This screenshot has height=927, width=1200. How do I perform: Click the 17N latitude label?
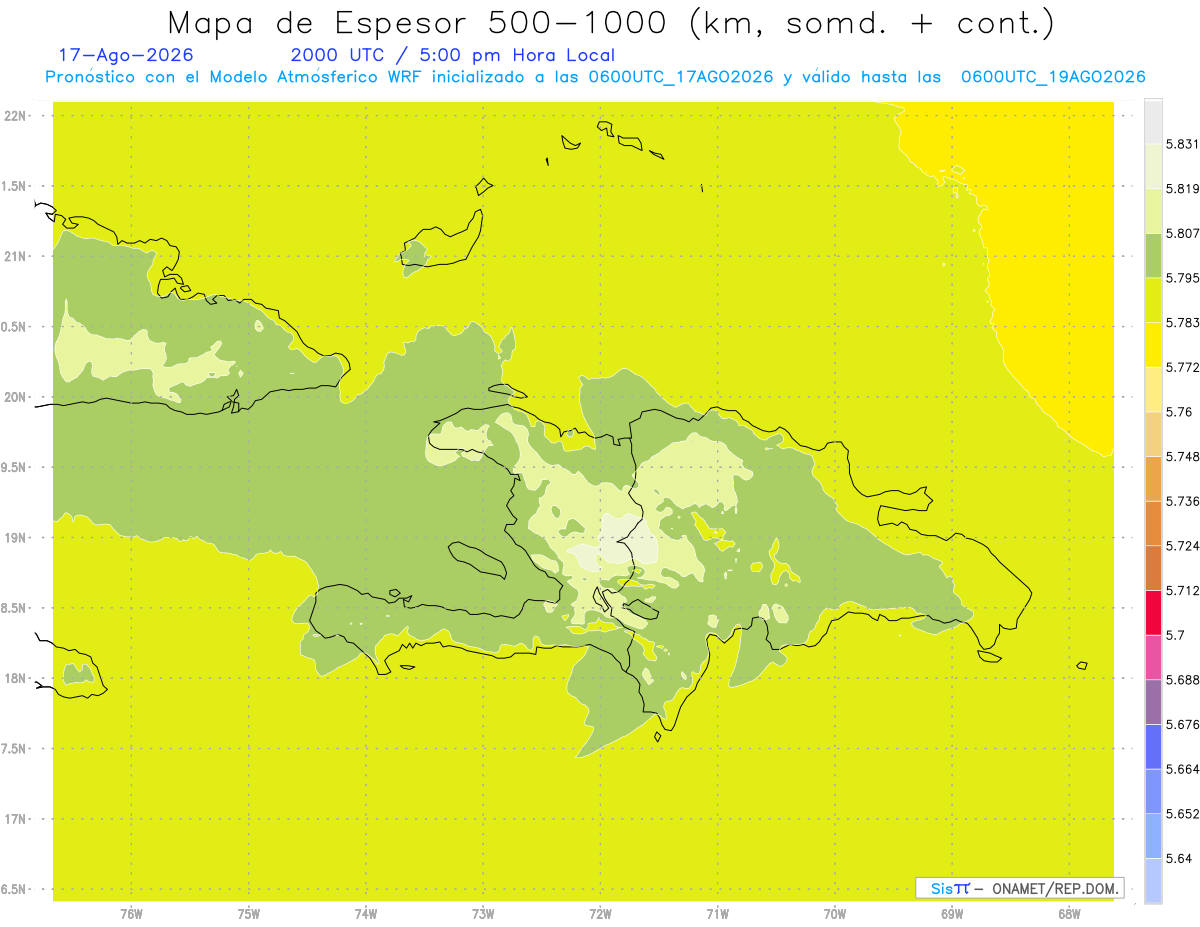pyautogui.click(x=16, y=819)
